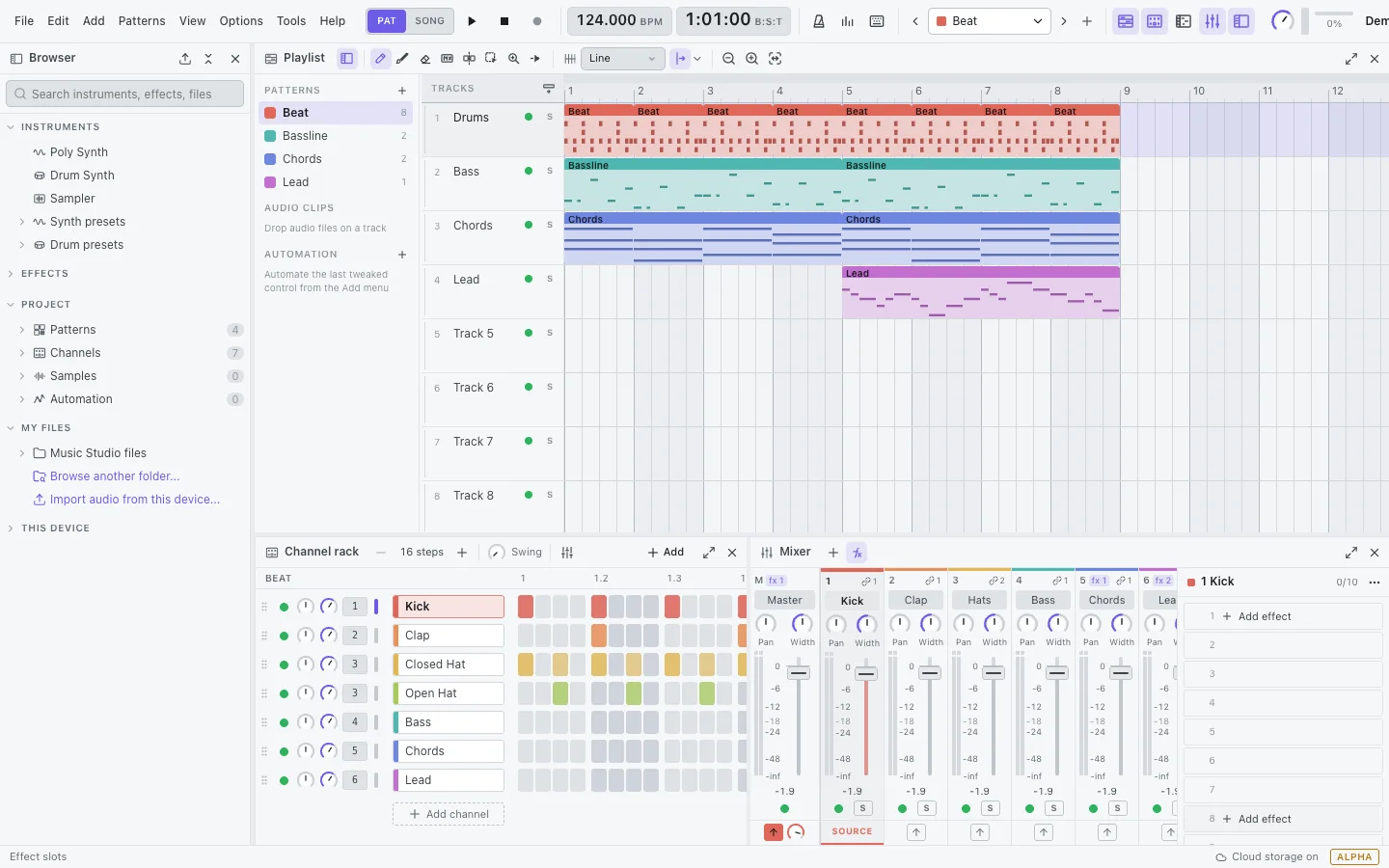Screen dimensions: 1389x868
Task: Select the paint brush tool in Playlist toolbar
Action: pyautogui.click(x=402, y=59)
